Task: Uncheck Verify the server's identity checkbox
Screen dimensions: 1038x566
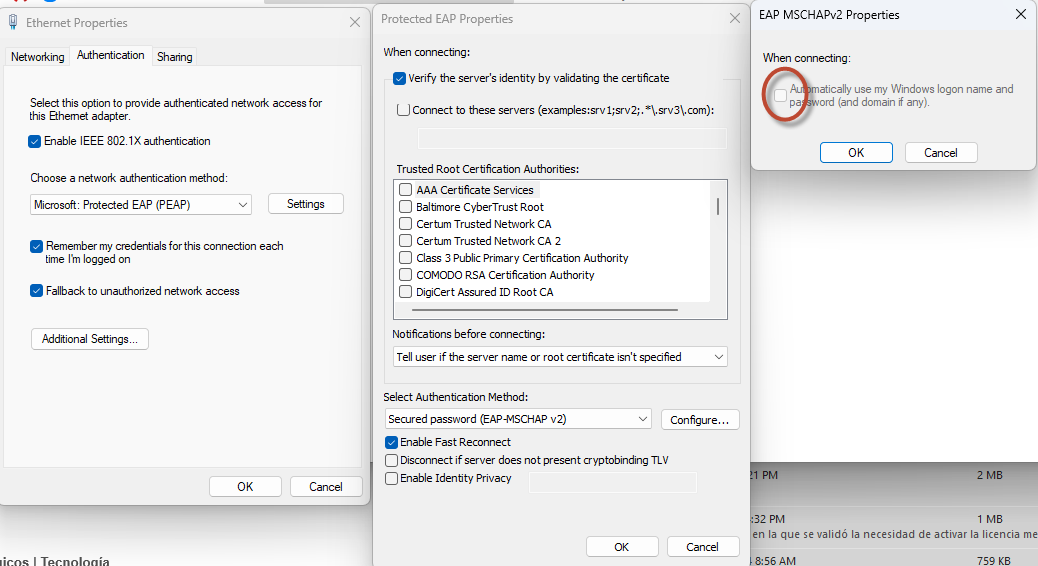Action: (400, 78)
